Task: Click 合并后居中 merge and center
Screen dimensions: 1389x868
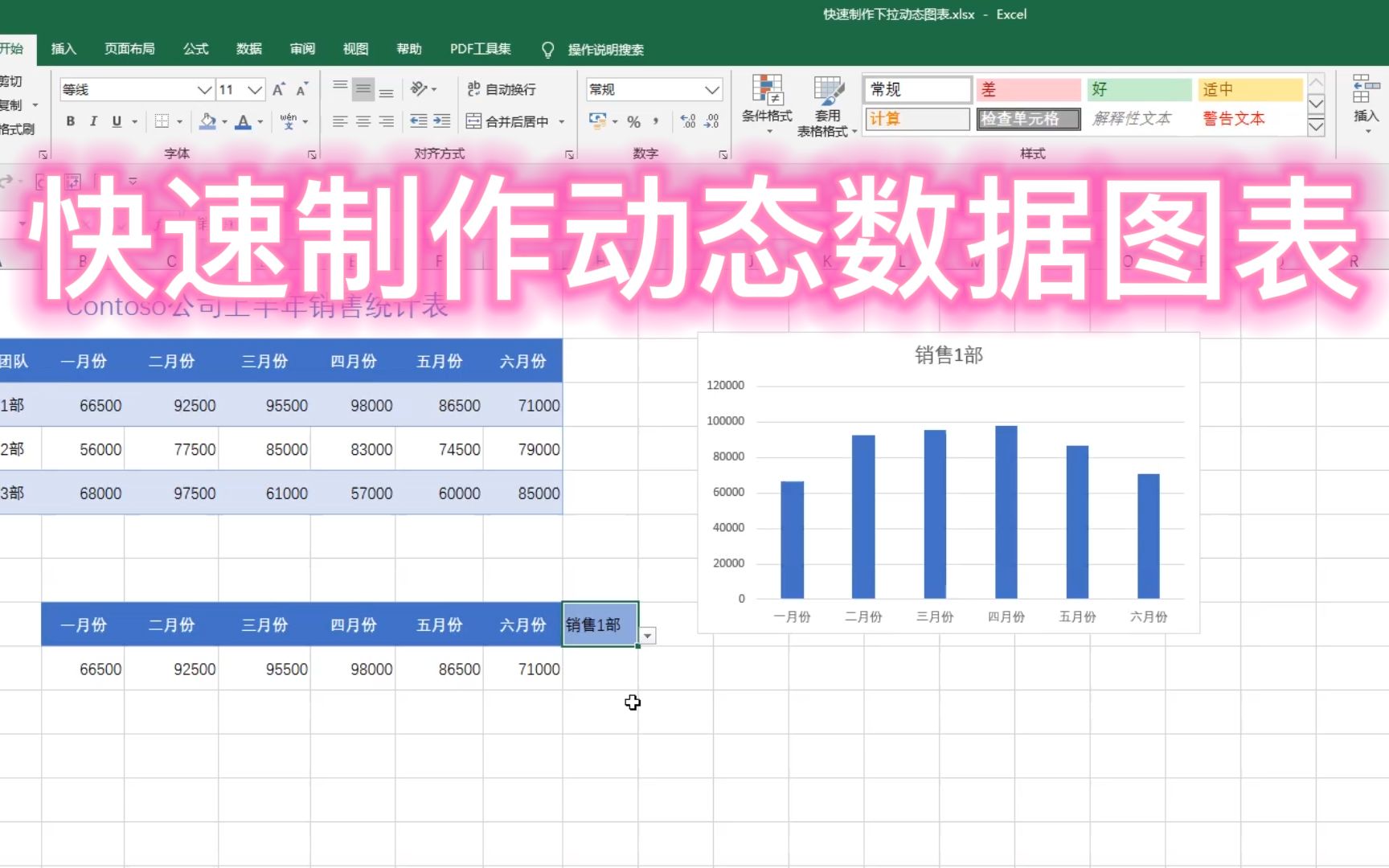Action: [x=508, y=121]
